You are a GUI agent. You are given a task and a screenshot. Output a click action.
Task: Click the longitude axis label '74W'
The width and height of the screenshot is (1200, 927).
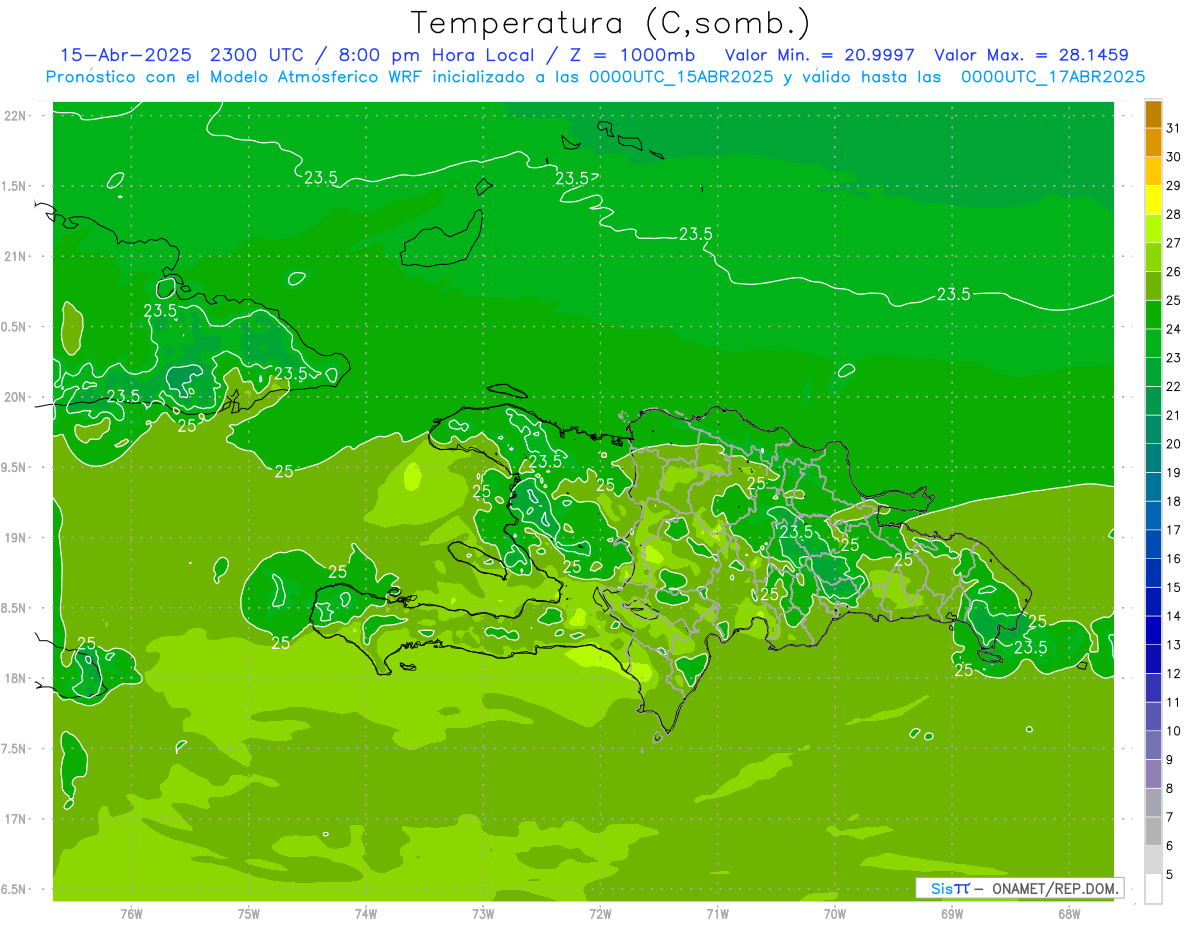pos(366,914)
